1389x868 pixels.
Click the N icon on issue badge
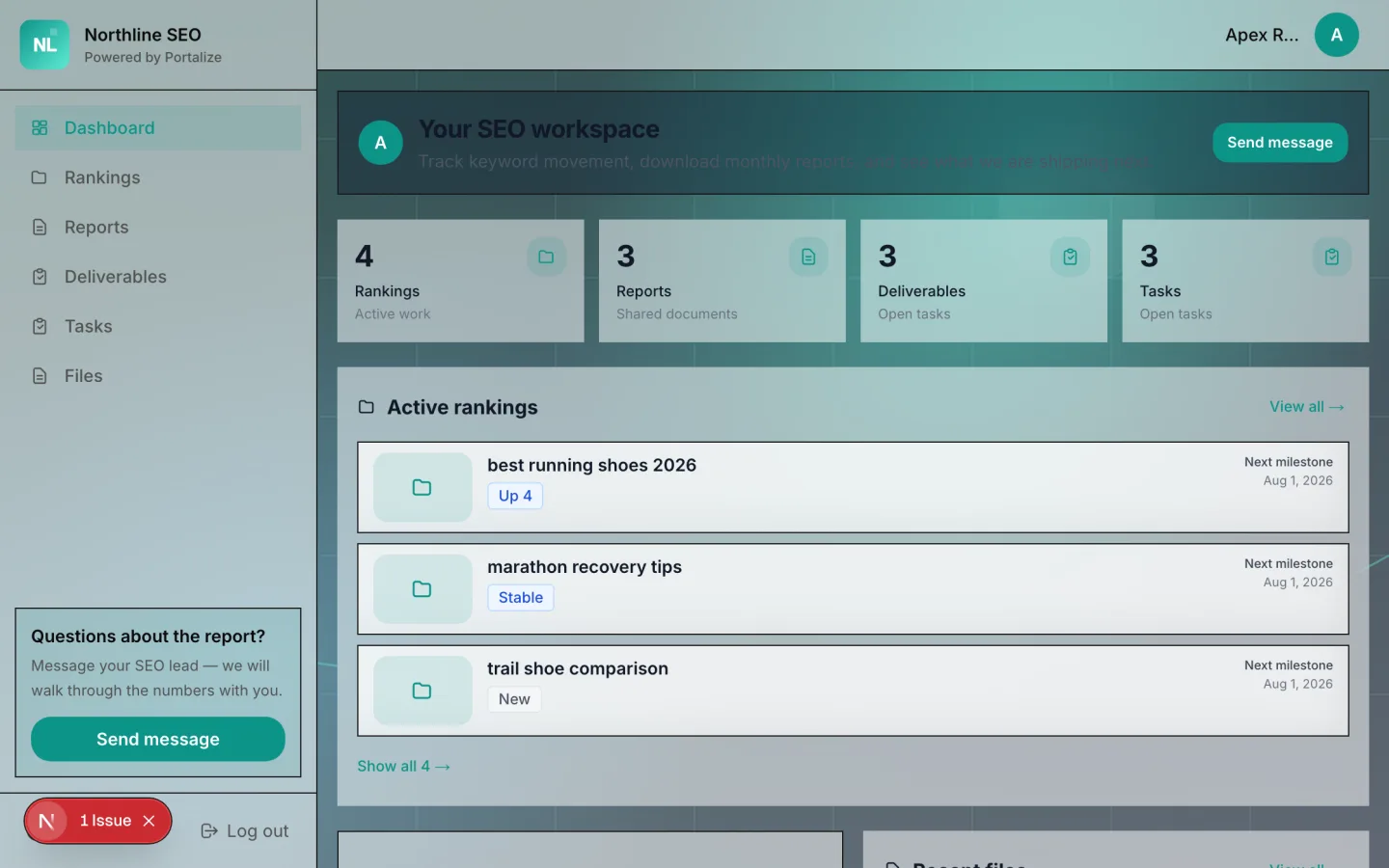pos(46,821)
